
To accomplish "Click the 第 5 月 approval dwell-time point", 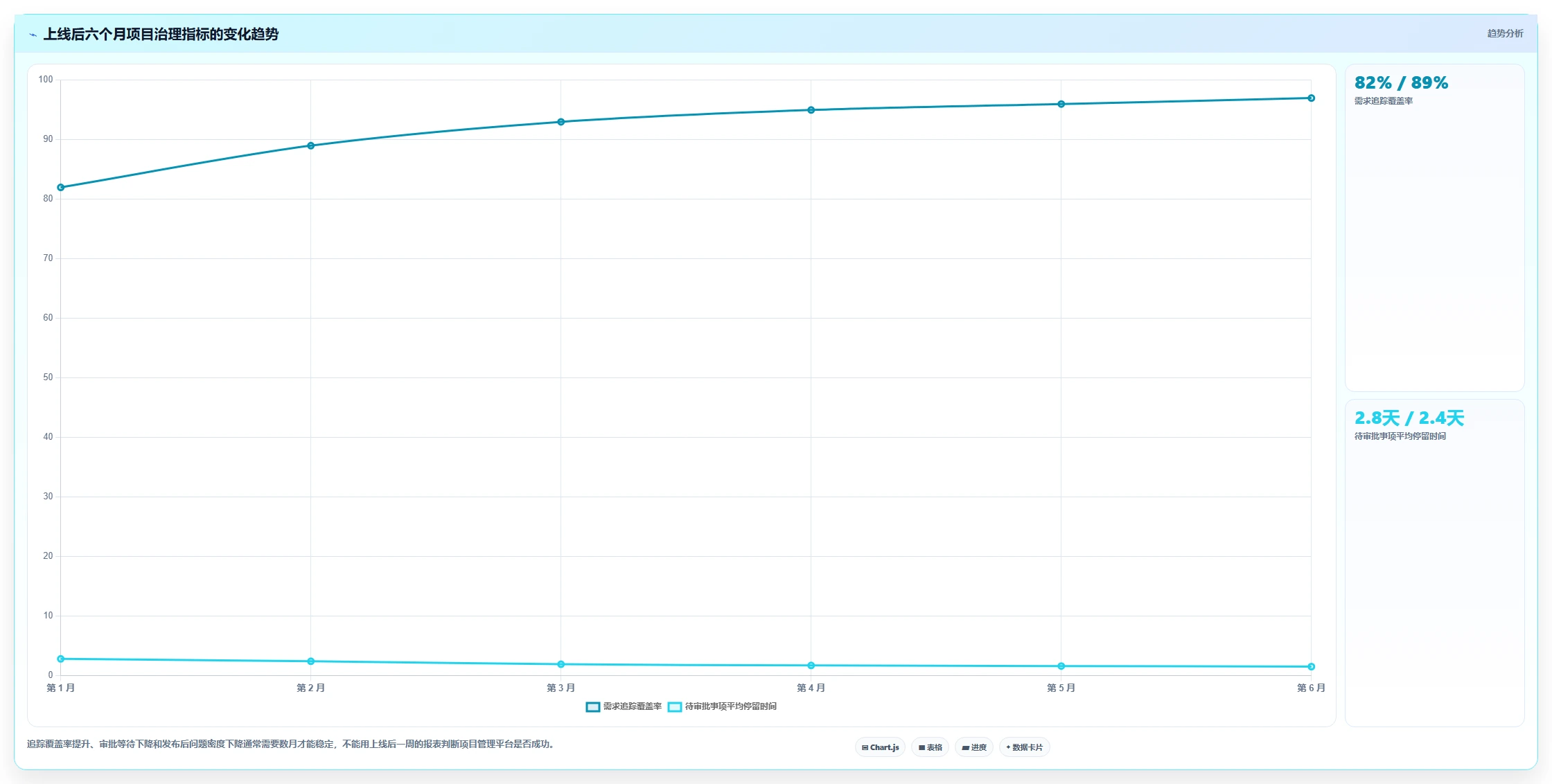I will [1061, 666].
